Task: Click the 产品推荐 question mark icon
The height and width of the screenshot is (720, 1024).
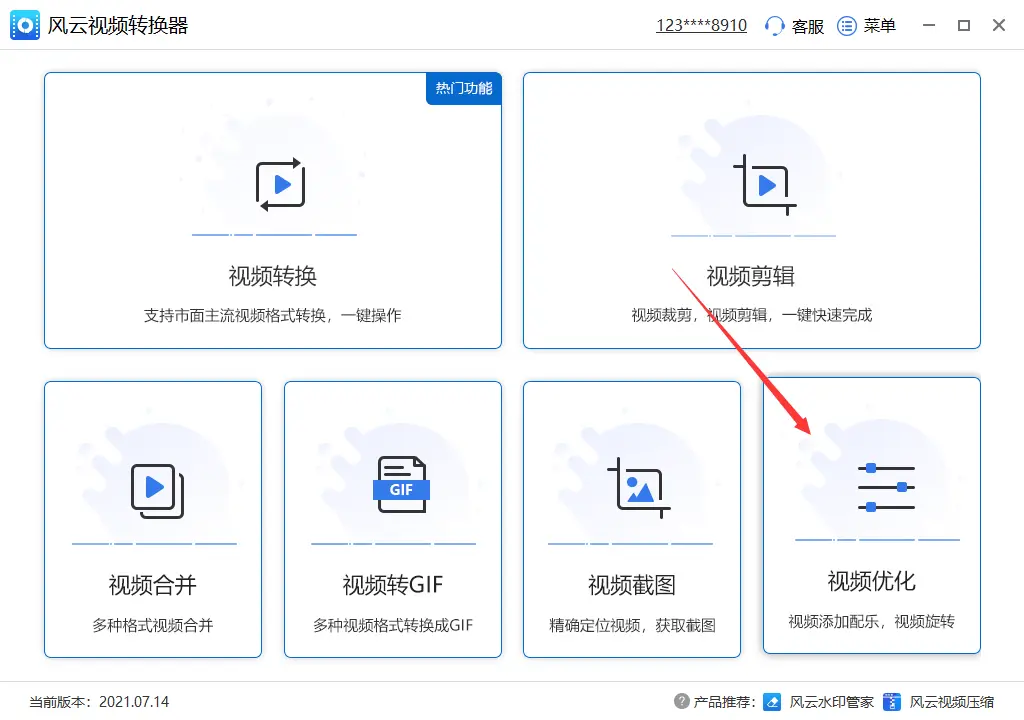Action: click(682, 701)
